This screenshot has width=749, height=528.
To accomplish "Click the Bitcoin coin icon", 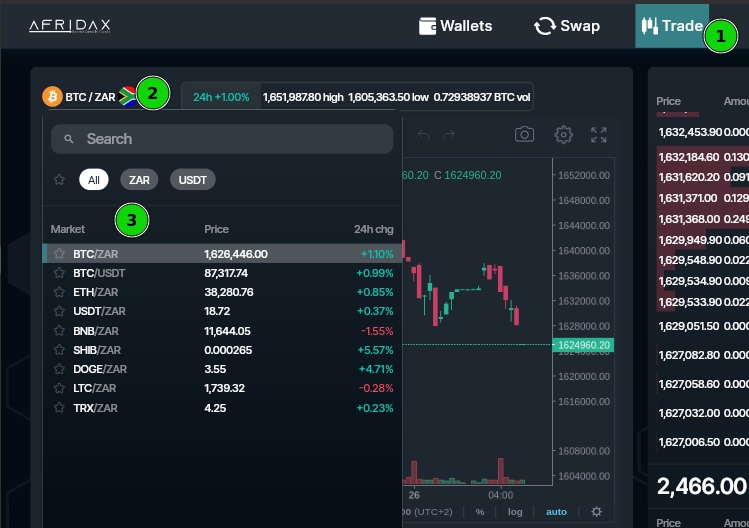I will [53, 97].
